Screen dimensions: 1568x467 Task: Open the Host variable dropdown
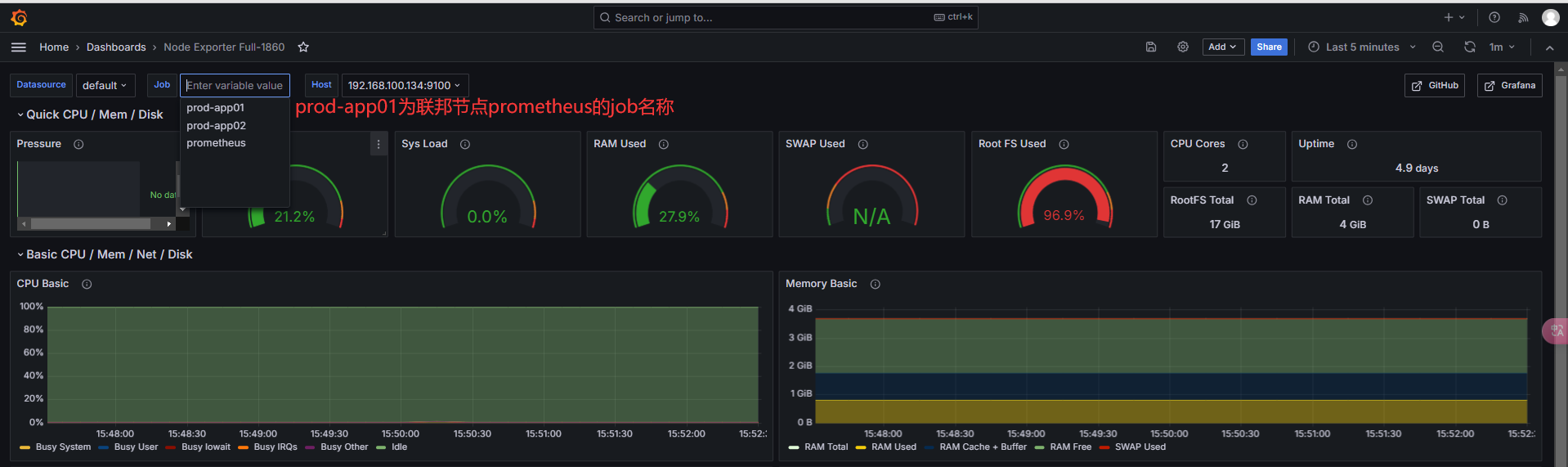click(404, 85)
